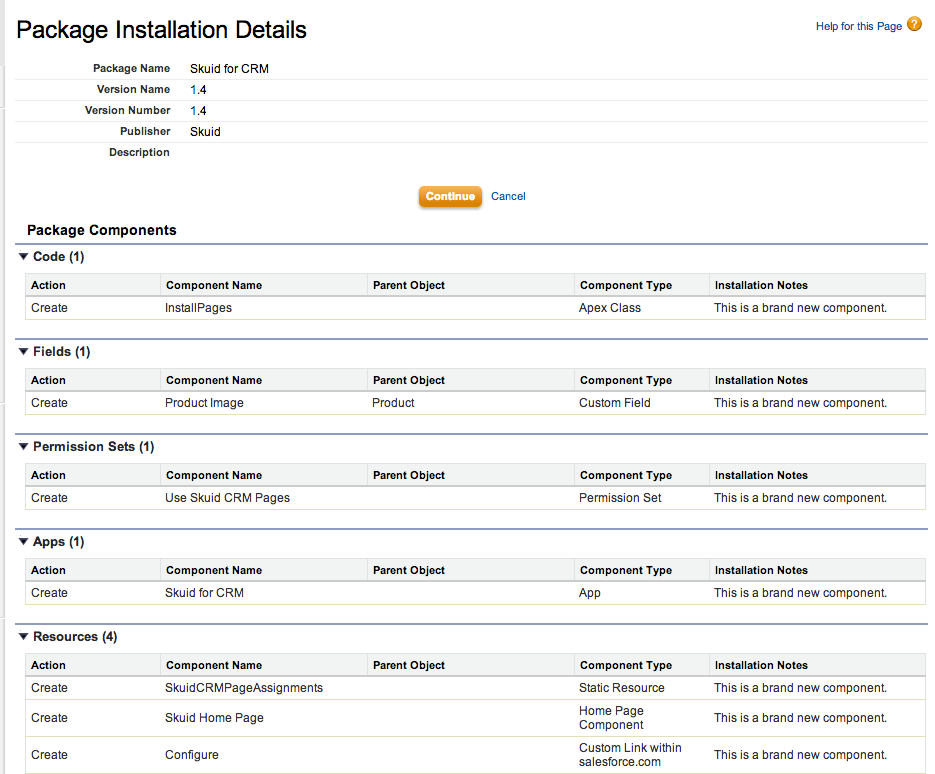Collapse the Apps (1) section

[25, 542]
